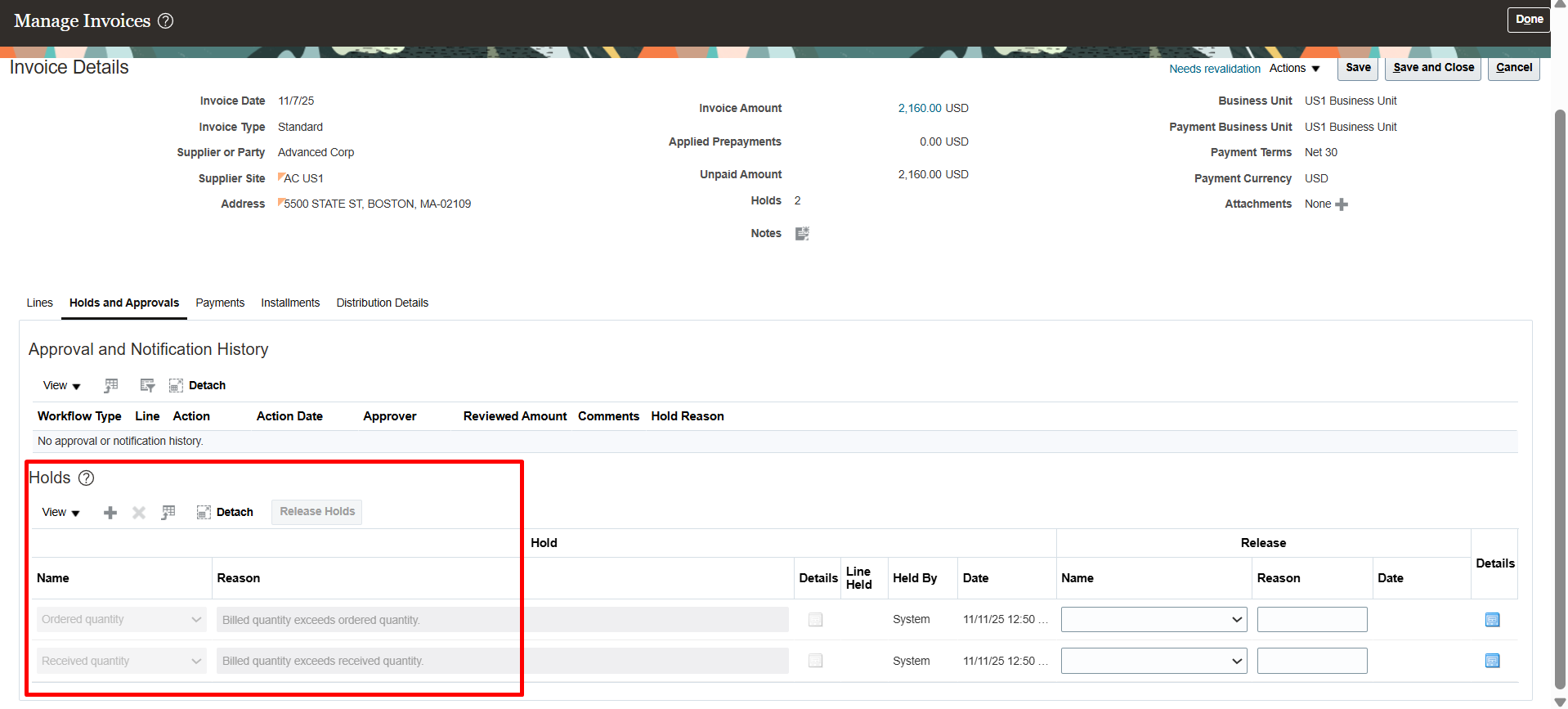Expand View menu in Holds section
This screenshot has width=1568, height=709.
(60, 513)
